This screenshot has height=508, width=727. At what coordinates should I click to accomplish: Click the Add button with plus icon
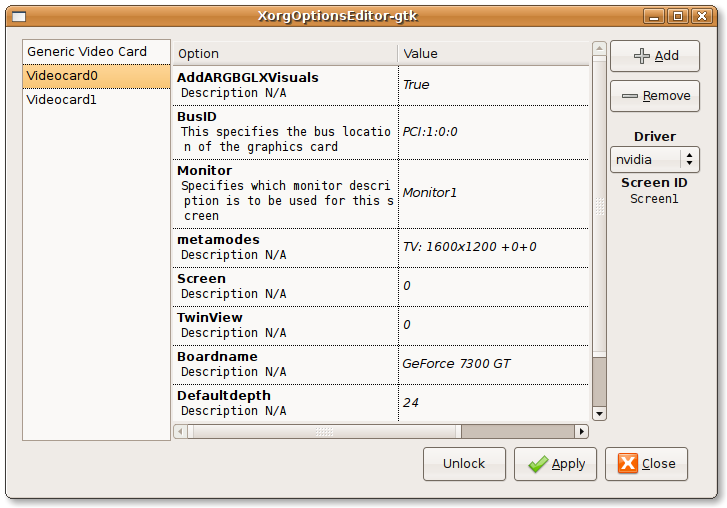(x=654, y=56)
